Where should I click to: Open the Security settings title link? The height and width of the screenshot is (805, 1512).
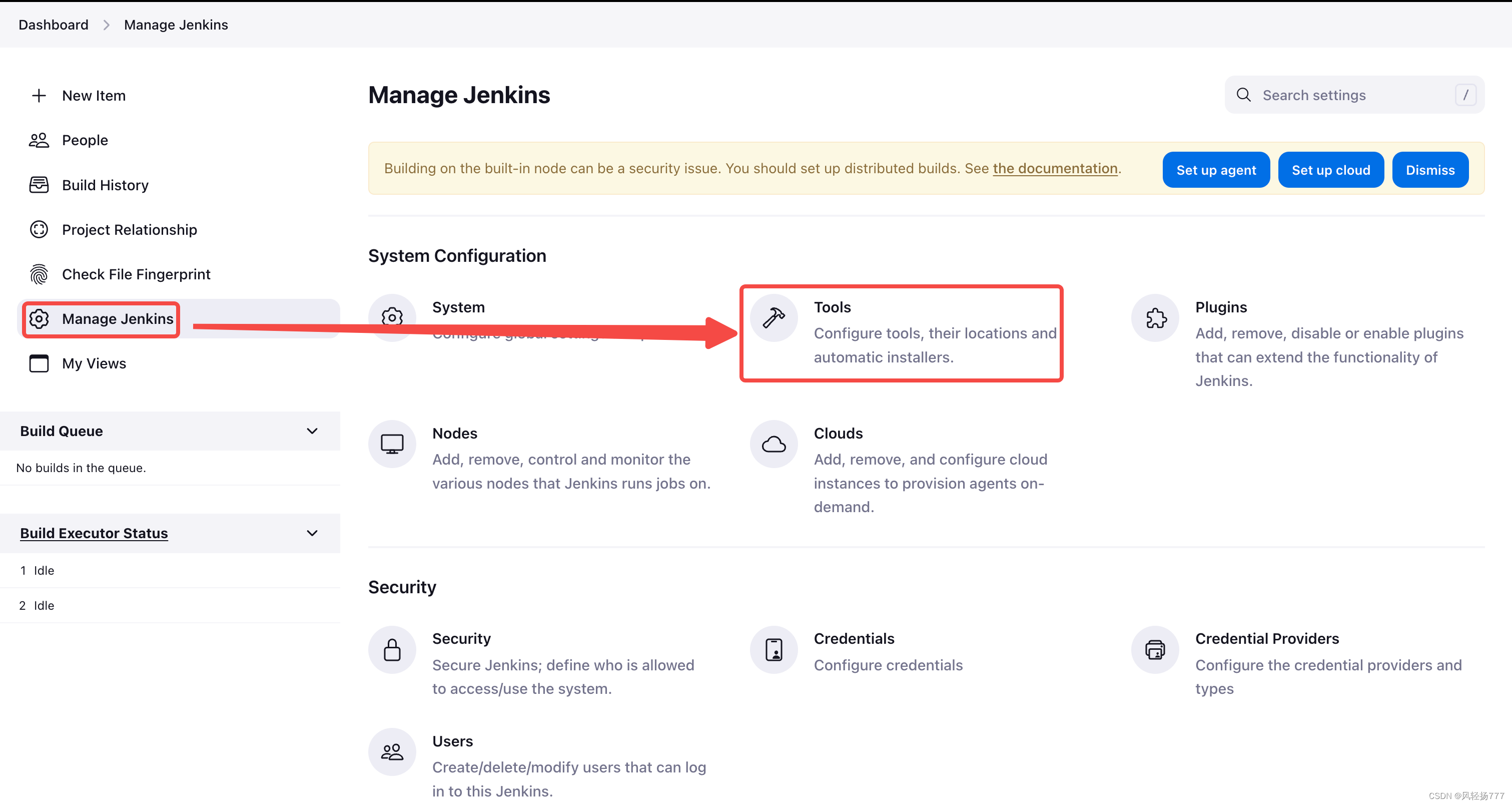[461, 639]
